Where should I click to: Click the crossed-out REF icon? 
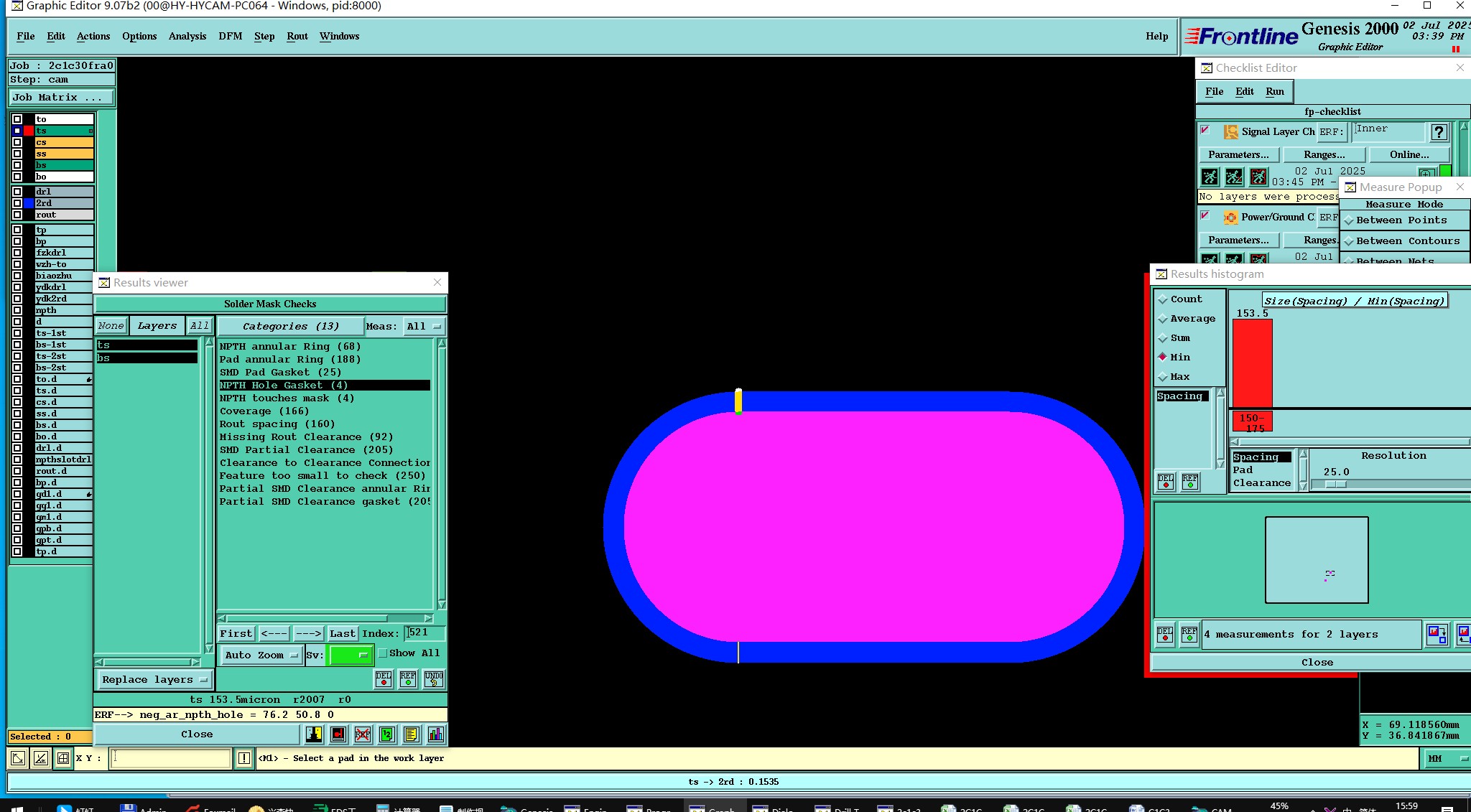(x=363, y=734)
